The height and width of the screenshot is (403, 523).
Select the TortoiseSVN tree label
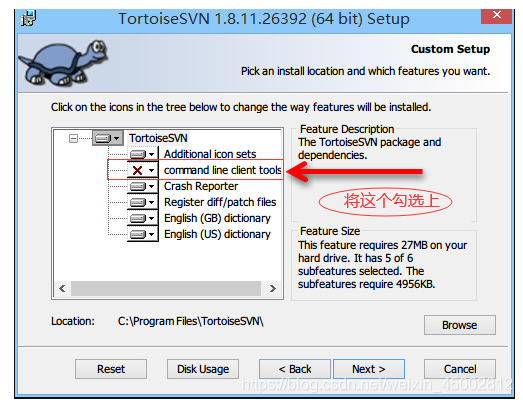point(158,138)
